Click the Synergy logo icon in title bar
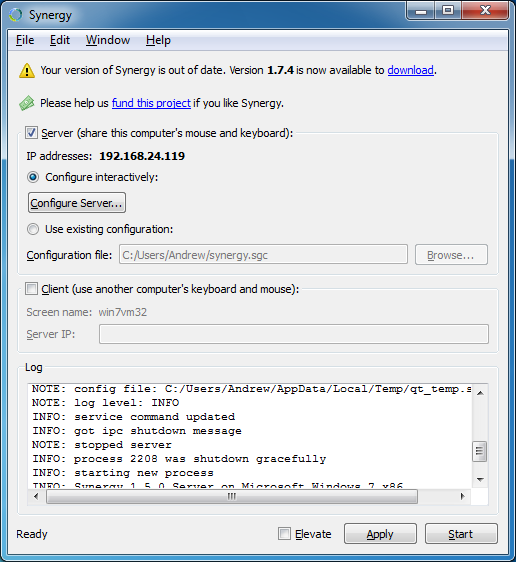 coord(16,15)
